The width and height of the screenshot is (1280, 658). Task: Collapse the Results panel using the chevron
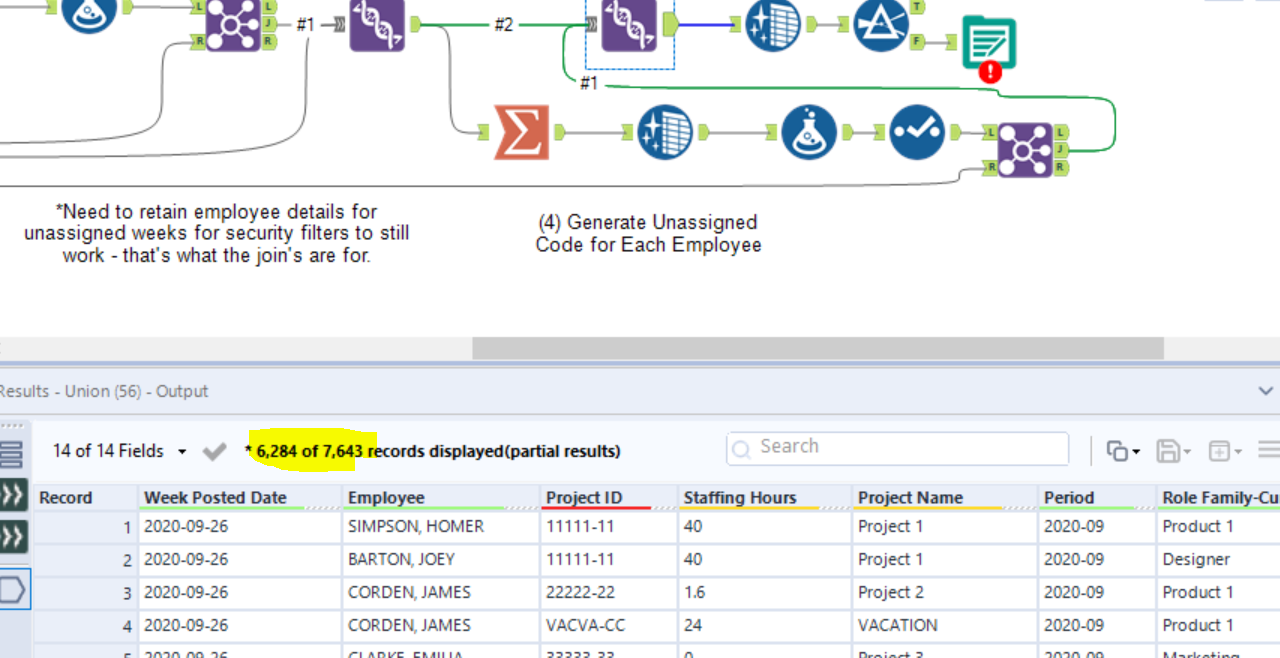[x=1266, y=391]
